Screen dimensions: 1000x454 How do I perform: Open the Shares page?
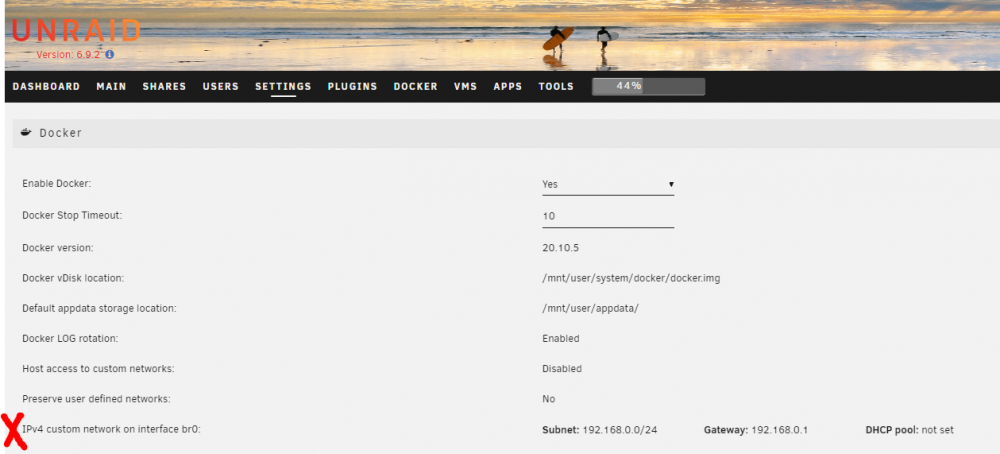(x=165, y=87)
